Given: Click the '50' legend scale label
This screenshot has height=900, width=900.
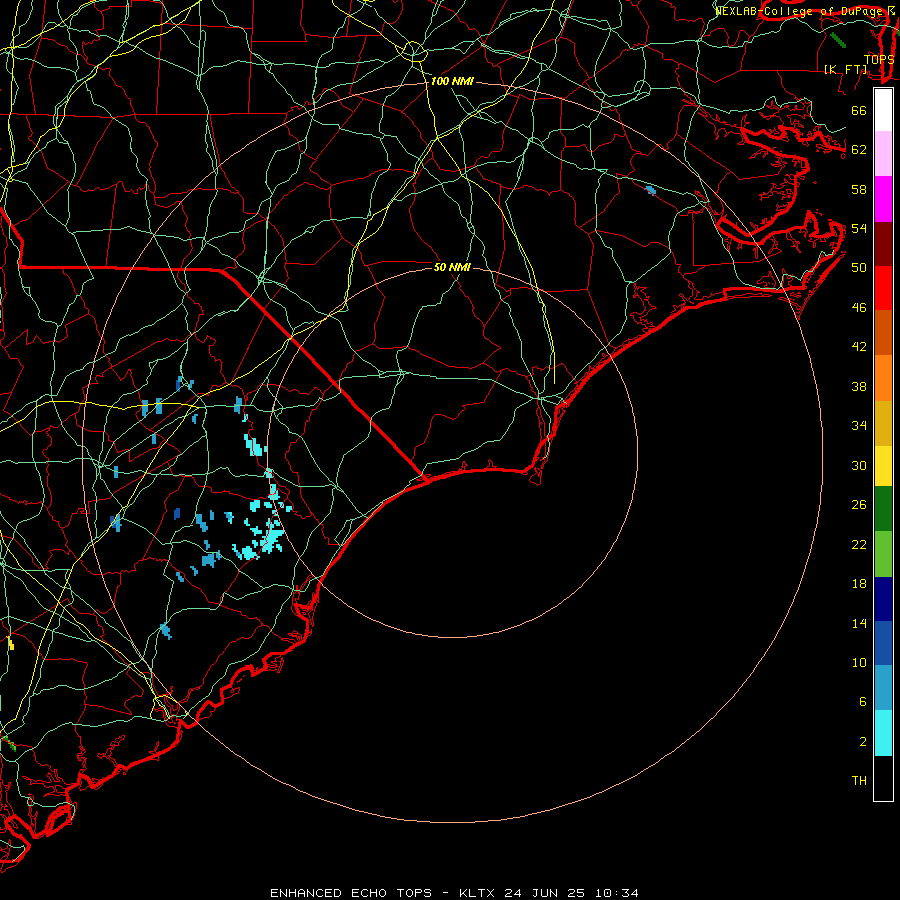Looking at the screenshot, I should tap(859, 268).
